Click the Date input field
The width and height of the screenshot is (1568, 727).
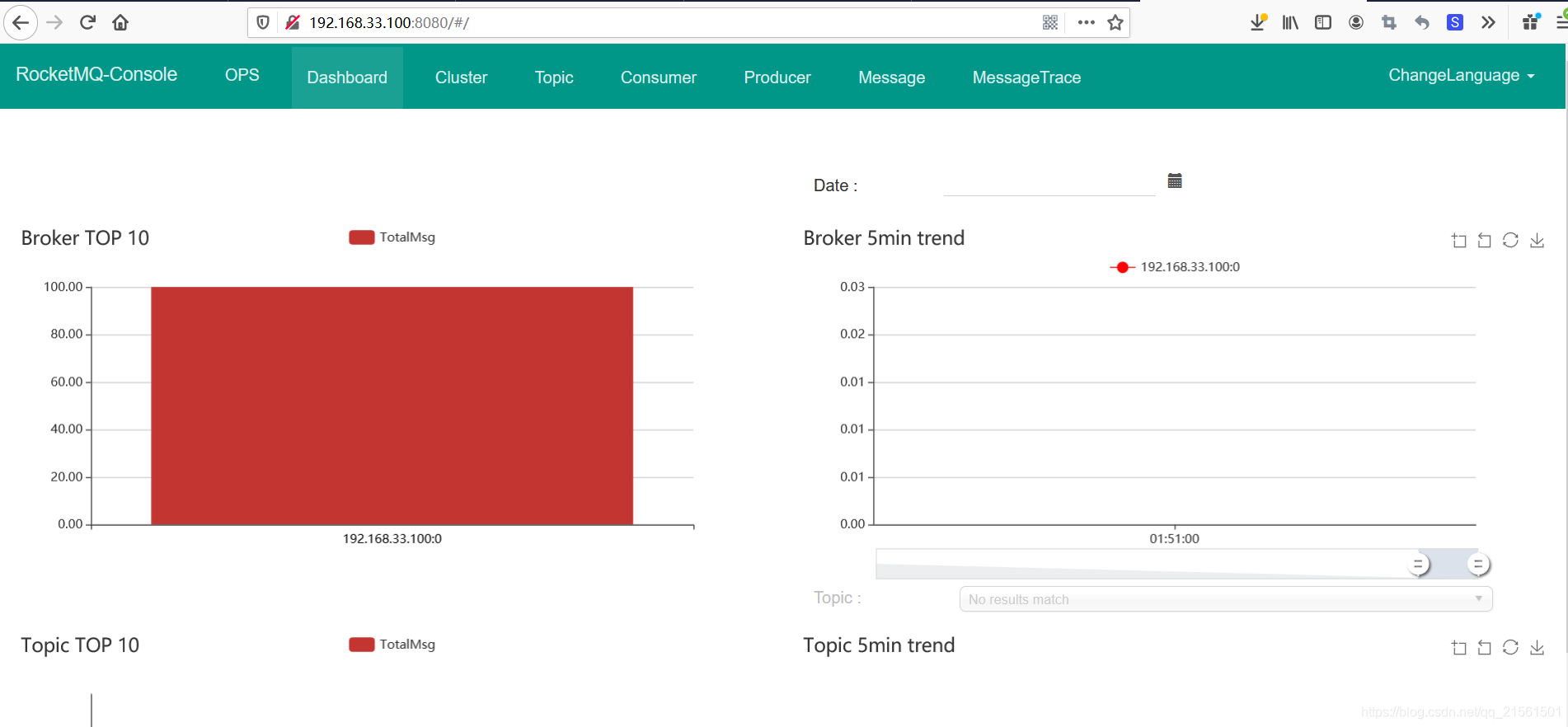click(x=1049, y=184)
